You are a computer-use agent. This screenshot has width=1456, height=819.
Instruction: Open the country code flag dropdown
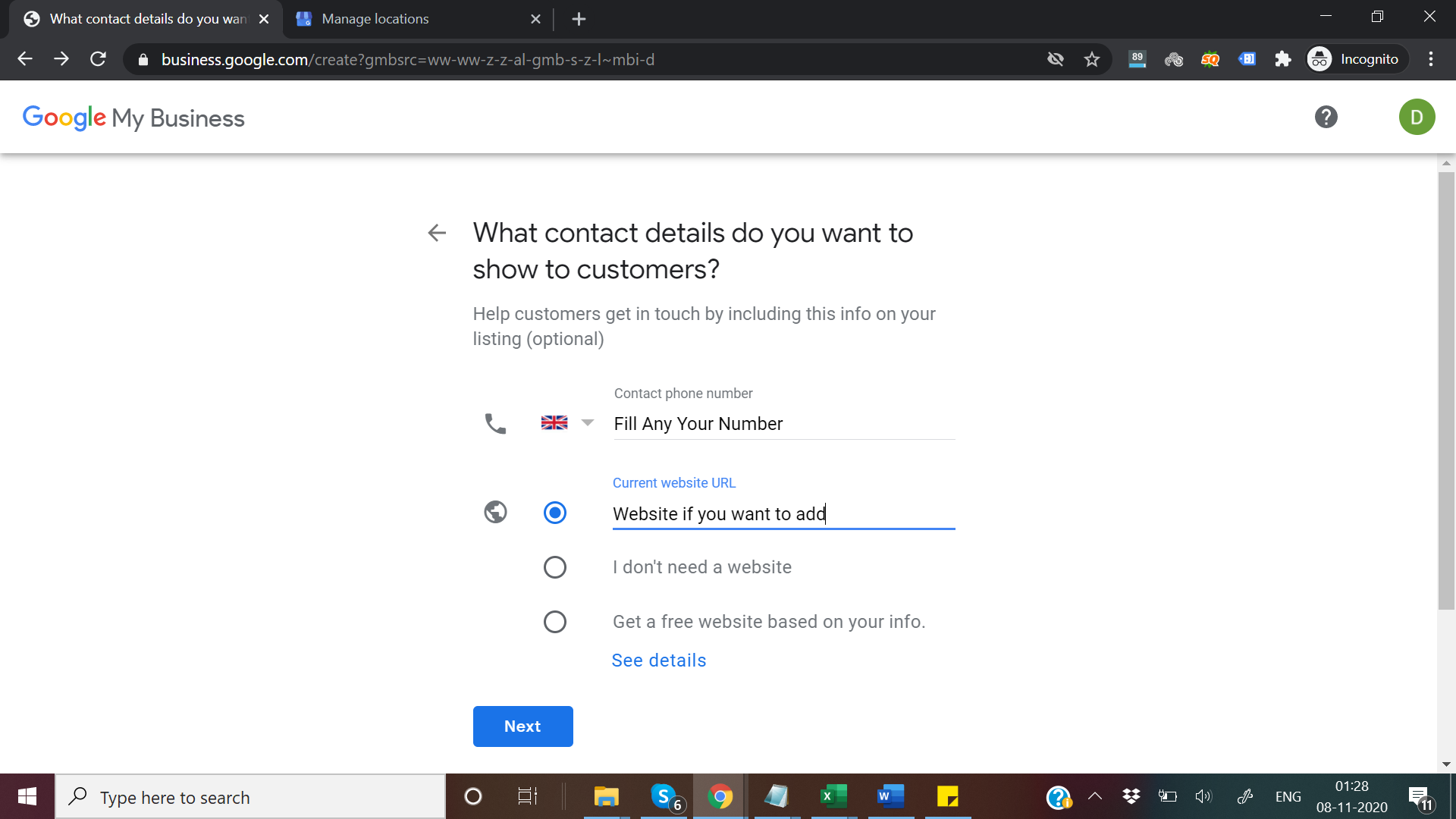pos(567,422)
